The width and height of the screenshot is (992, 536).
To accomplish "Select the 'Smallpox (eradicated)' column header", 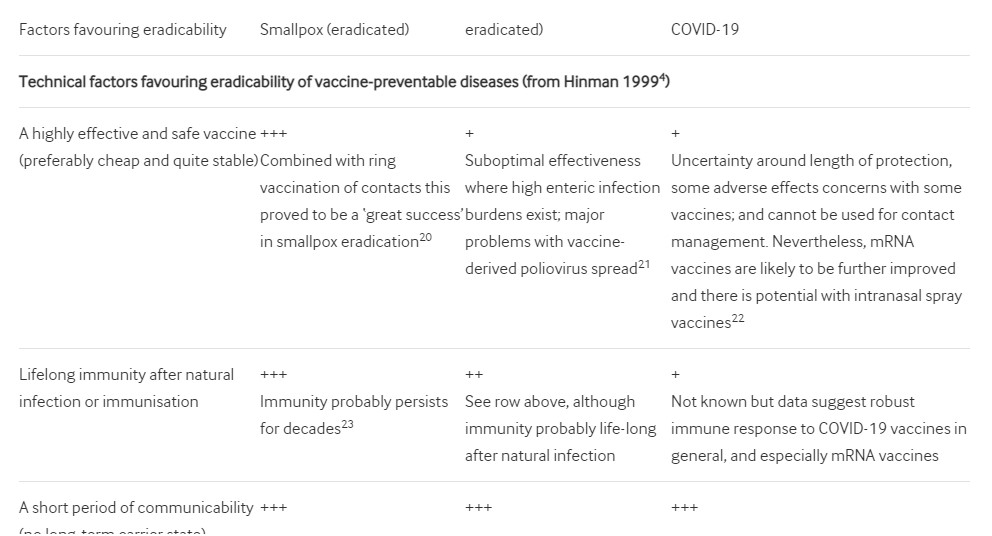I will pyautogui.click(x=334, y=29).
